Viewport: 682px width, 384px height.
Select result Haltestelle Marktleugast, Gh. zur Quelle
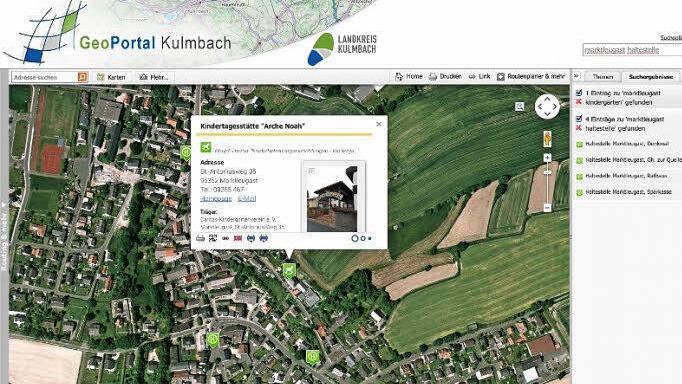[633, 160]
